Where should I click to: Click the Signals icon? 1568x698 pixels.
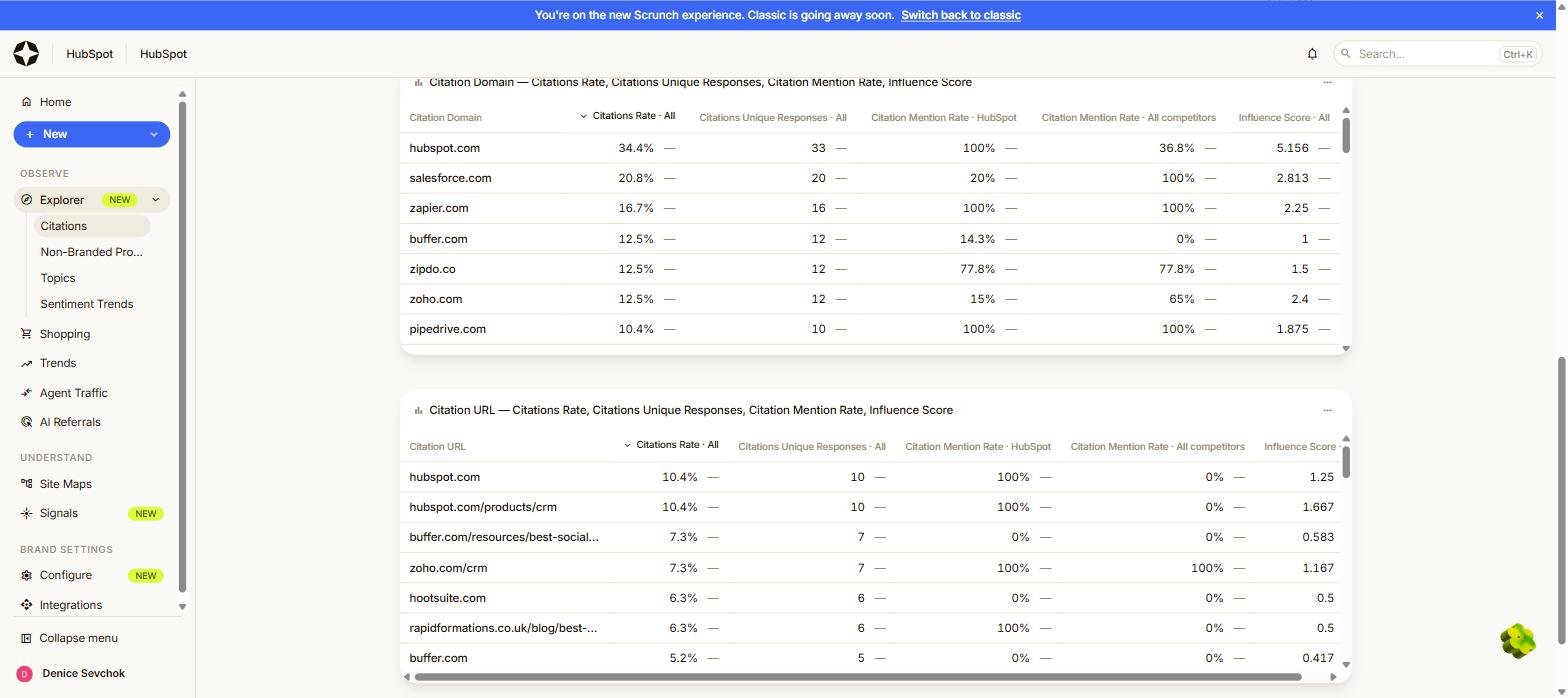26,513
